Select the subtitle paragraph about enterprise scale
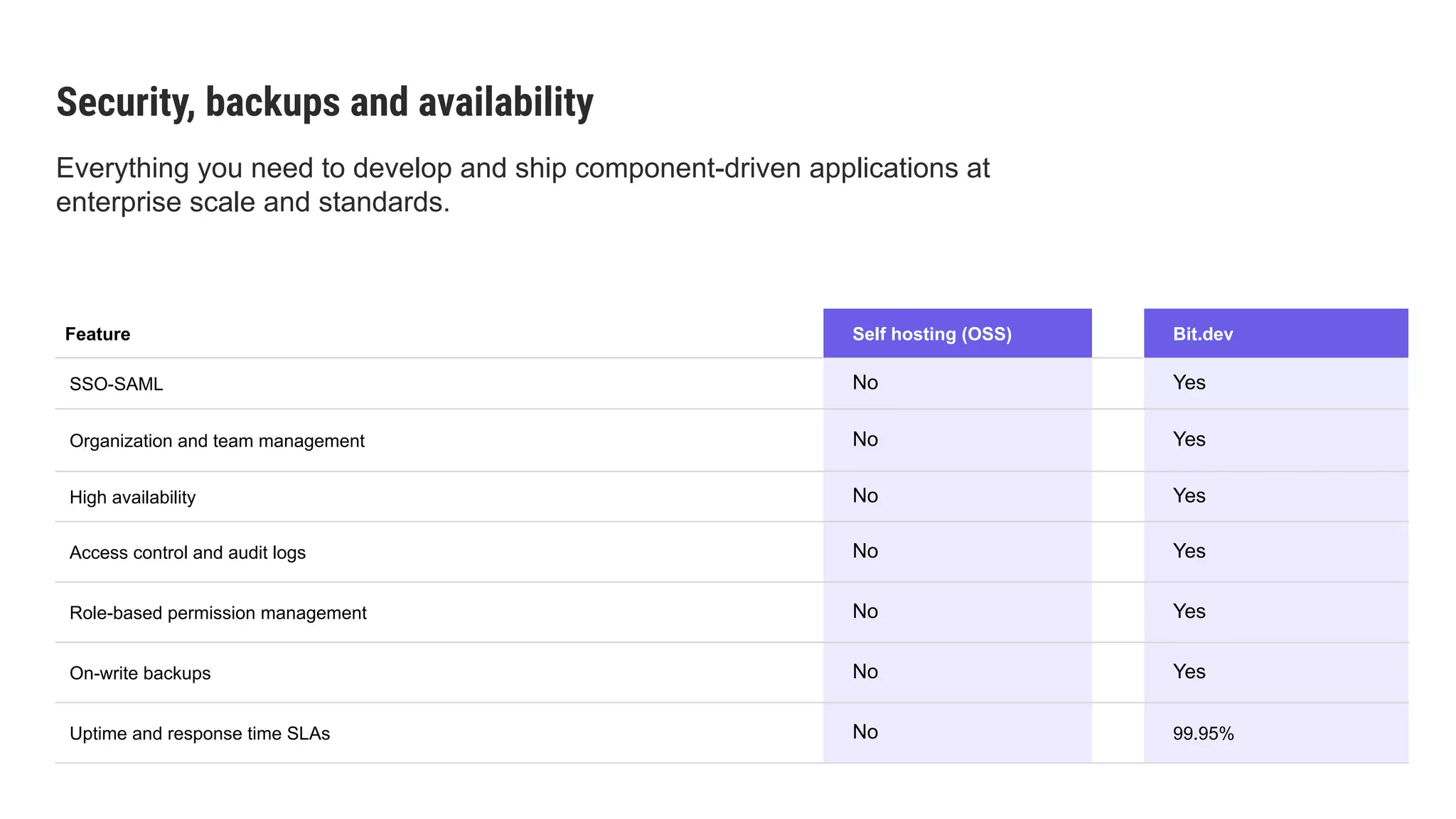Screen dimensions: 1456x819 [x=523, y=185]
